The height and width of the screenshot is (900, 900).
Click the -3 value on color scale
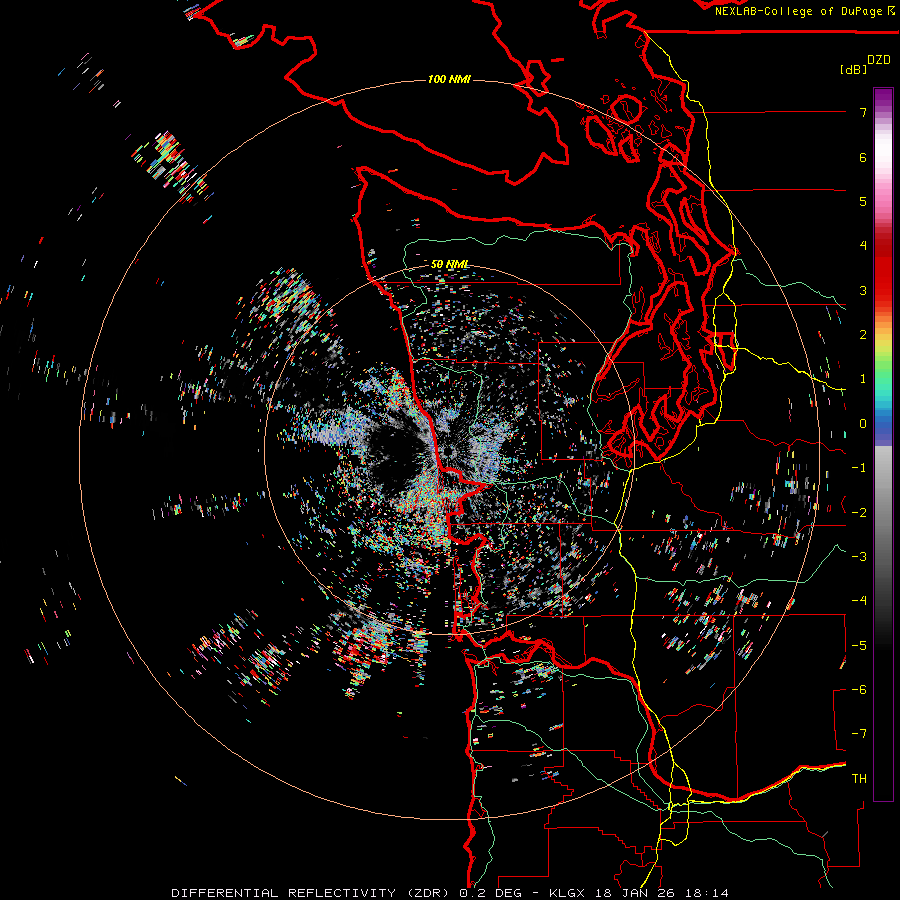859,556
